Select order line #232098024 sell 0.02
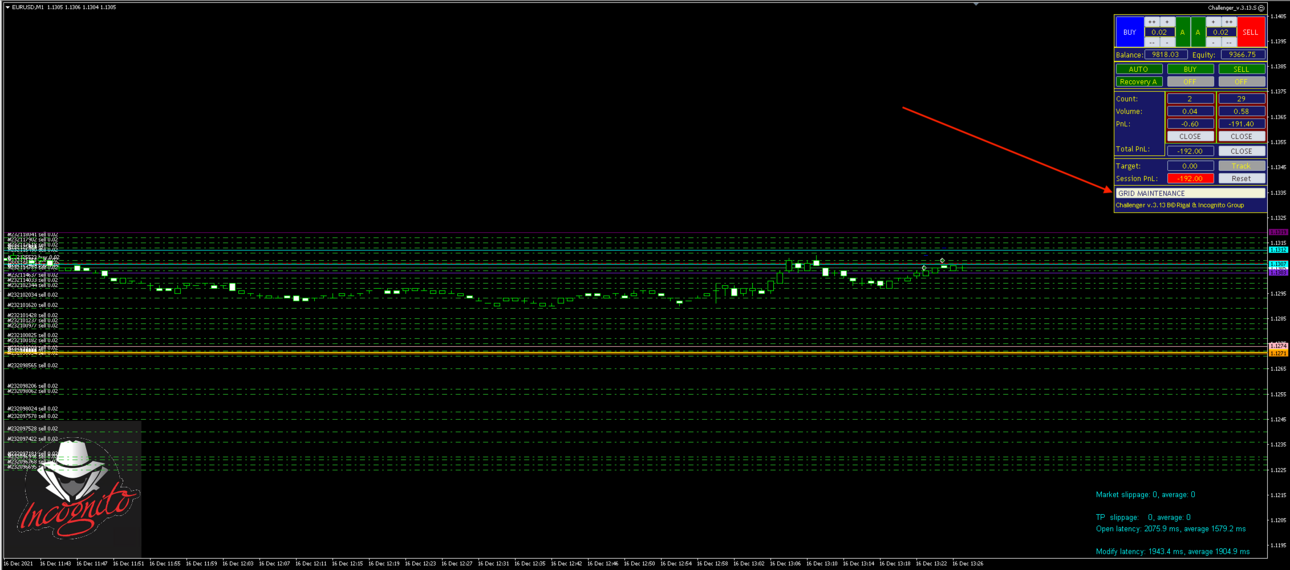This screenshot has width=1290, height=570. (x=33, y=409)
